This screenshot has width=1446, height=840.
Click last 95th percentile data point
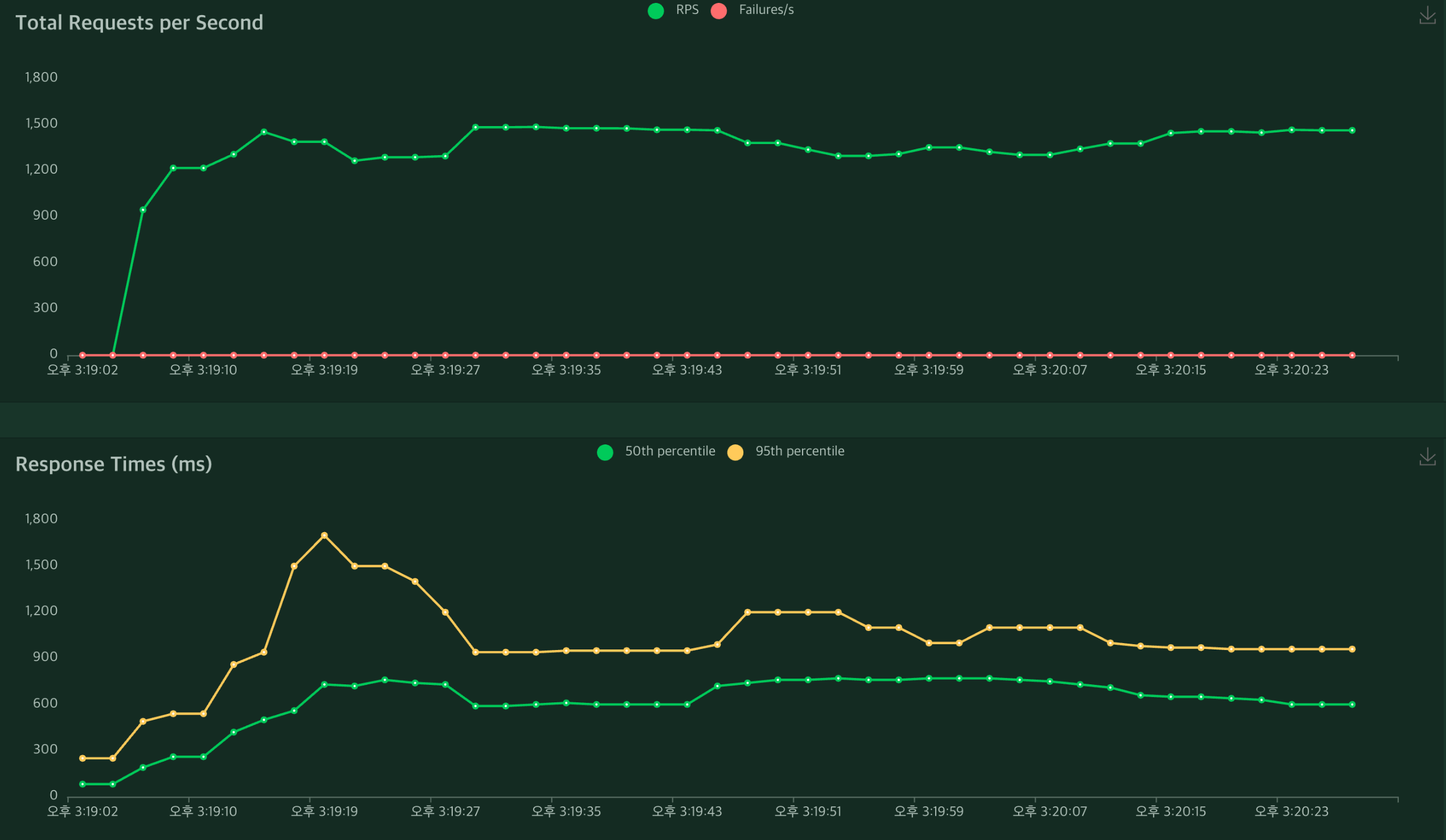[x=1352, y=649]
